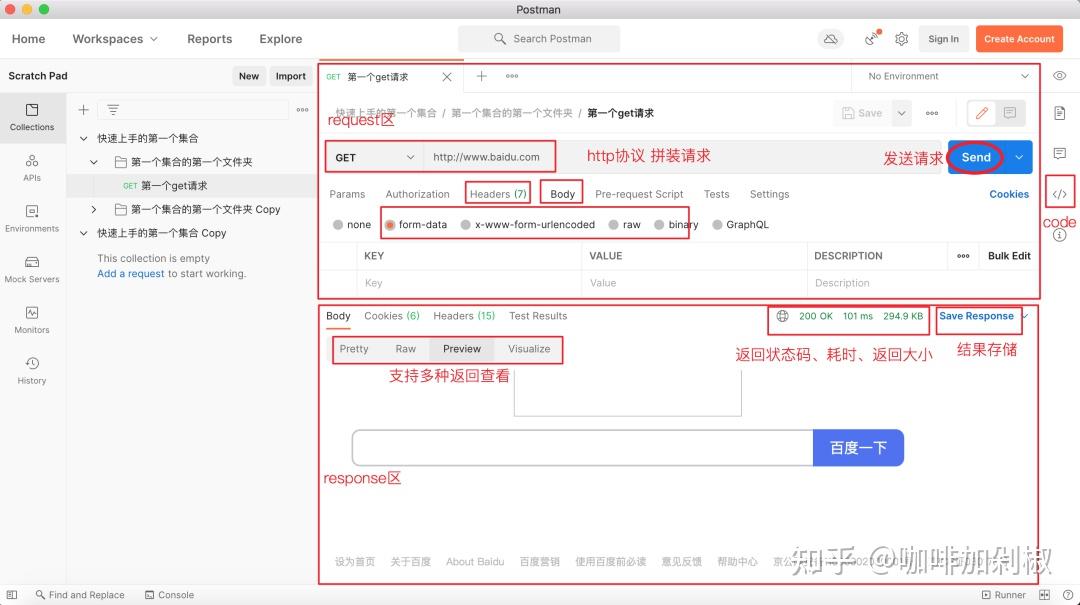
Task: Open the Console from the status bar
Action: pyautogui.click(x=168, y=594)
